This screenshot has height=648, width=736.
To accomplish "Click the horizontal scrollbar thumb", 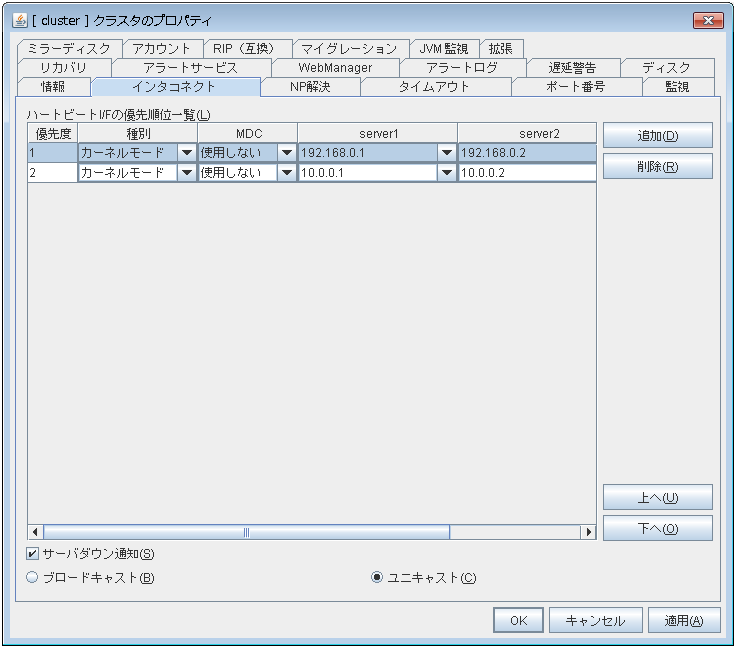I will [246, 532].
